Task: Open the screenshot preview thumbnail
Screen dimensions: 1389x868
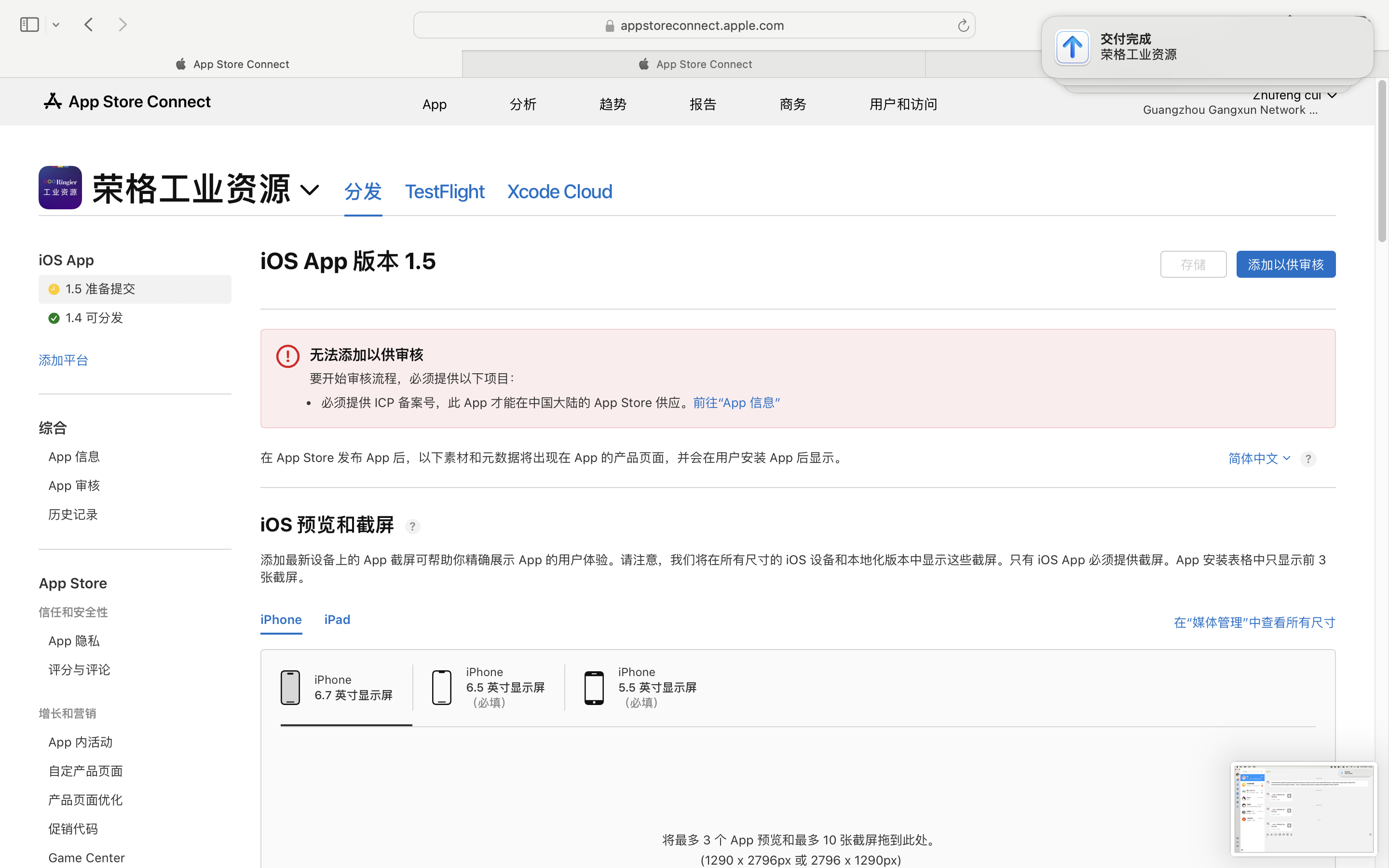Action: pos(1304,808)
